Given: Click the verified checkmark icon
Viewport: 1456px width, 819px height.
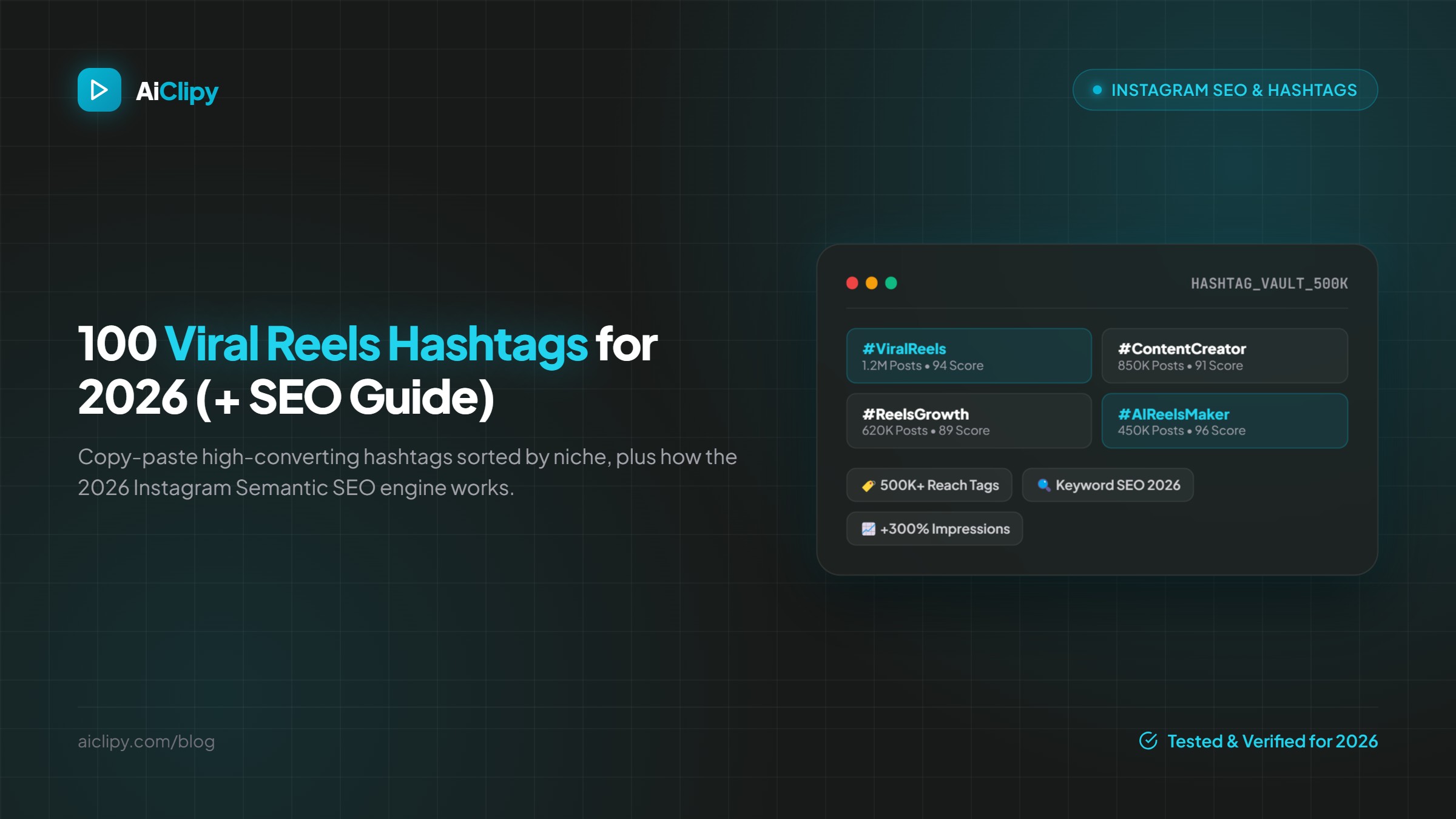Looking at the screenshot, I should point(1148,741).
